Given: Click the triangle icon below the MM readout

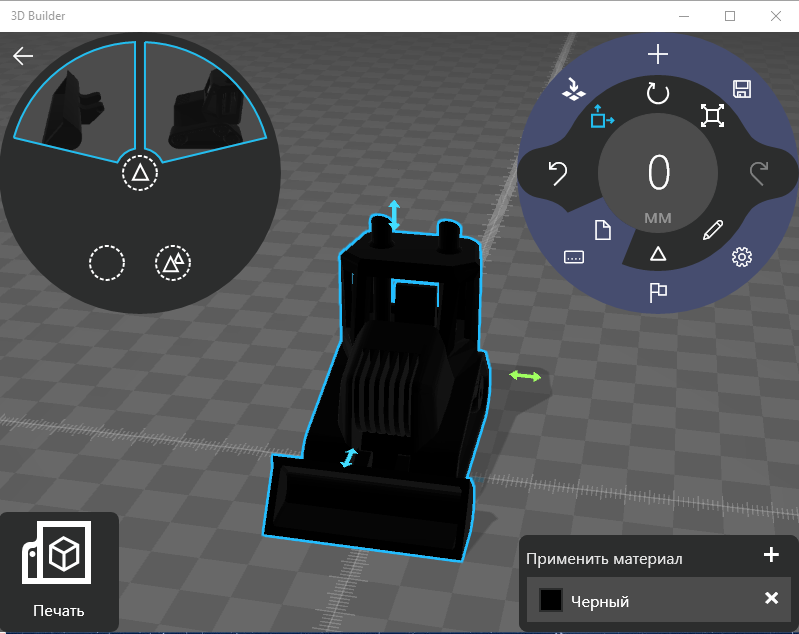Looking at the screenshot, I should [x=657, y=254].
